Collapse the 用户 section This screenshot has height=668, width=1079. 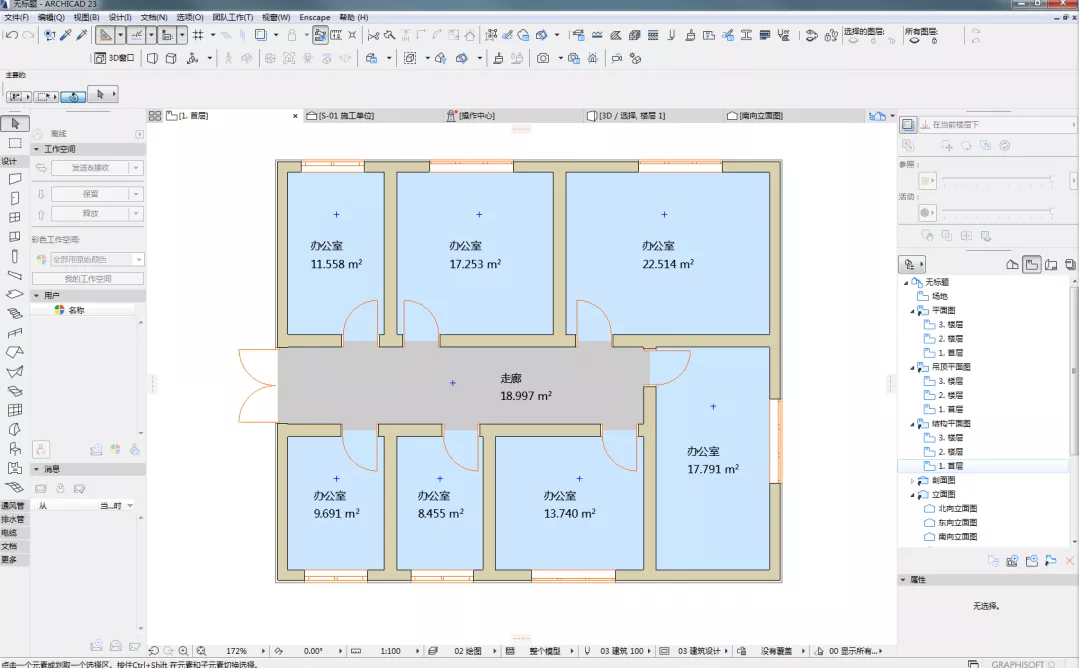point(36,295)
